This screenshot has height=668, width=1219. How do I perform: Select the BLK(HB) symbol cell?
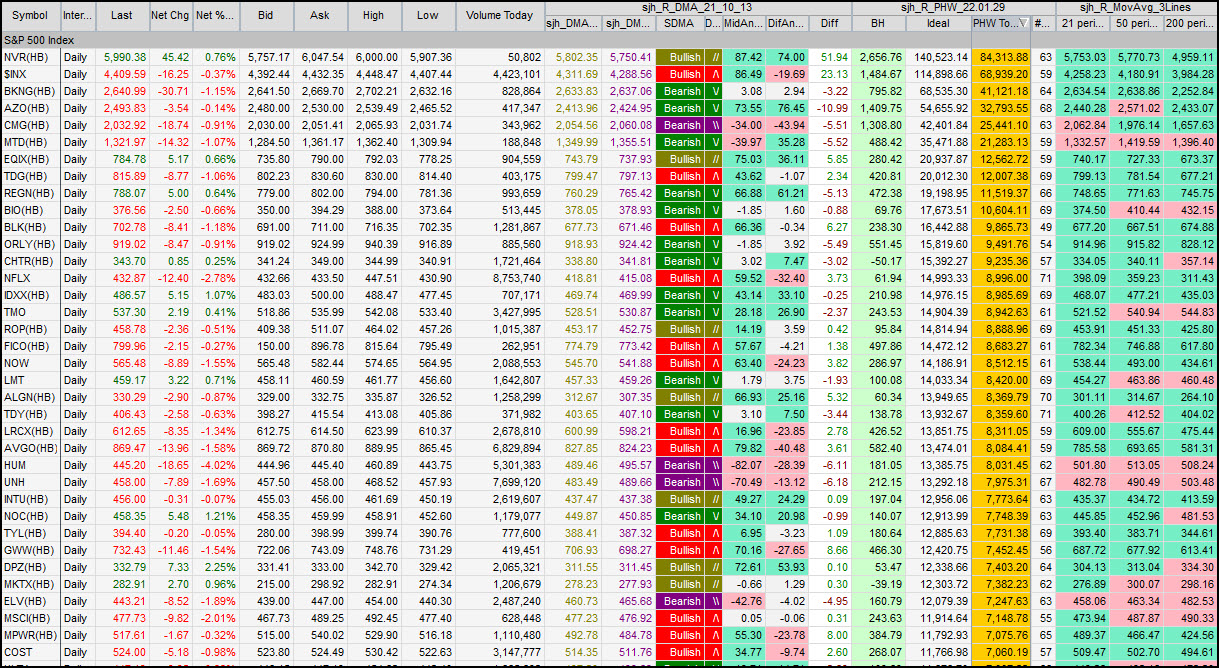click(30, 227)
